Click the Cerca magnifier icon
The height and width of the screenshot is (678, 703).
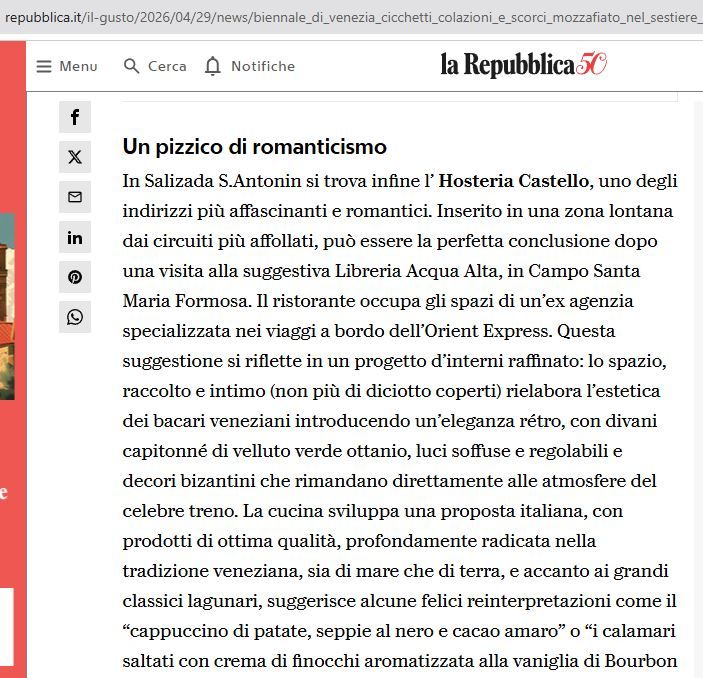click(x=131, y=66)
